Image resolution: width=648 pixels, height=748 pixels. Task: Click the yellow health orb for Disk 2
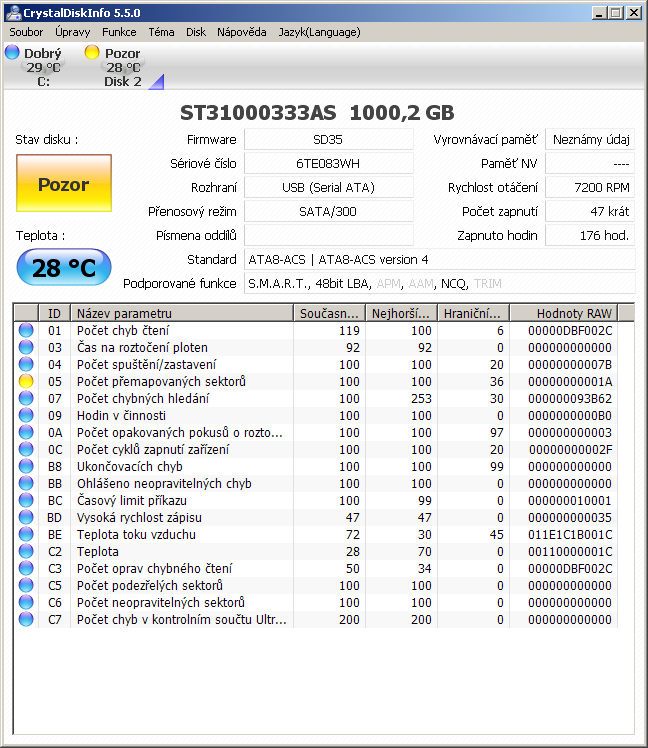click(92, 52)
